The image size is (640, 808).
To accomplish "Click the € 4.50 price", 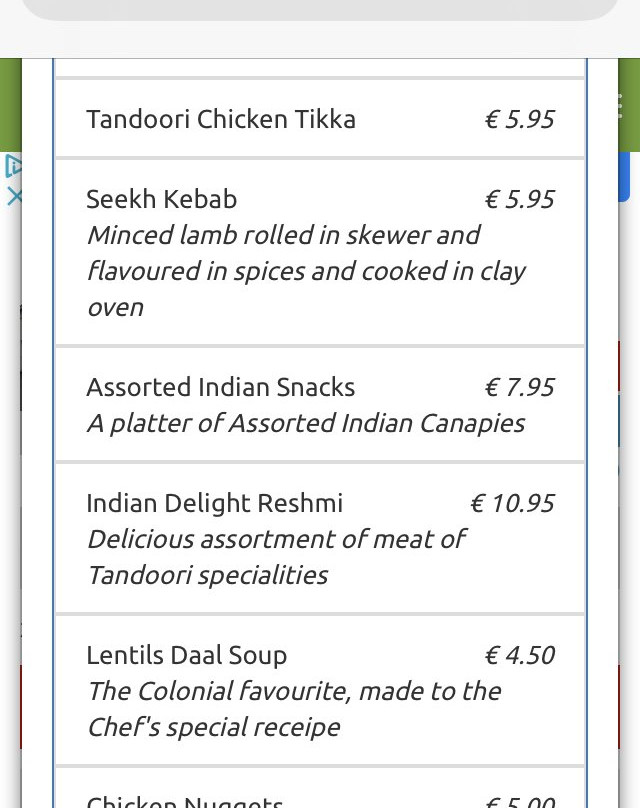I will tap(519, 655).
